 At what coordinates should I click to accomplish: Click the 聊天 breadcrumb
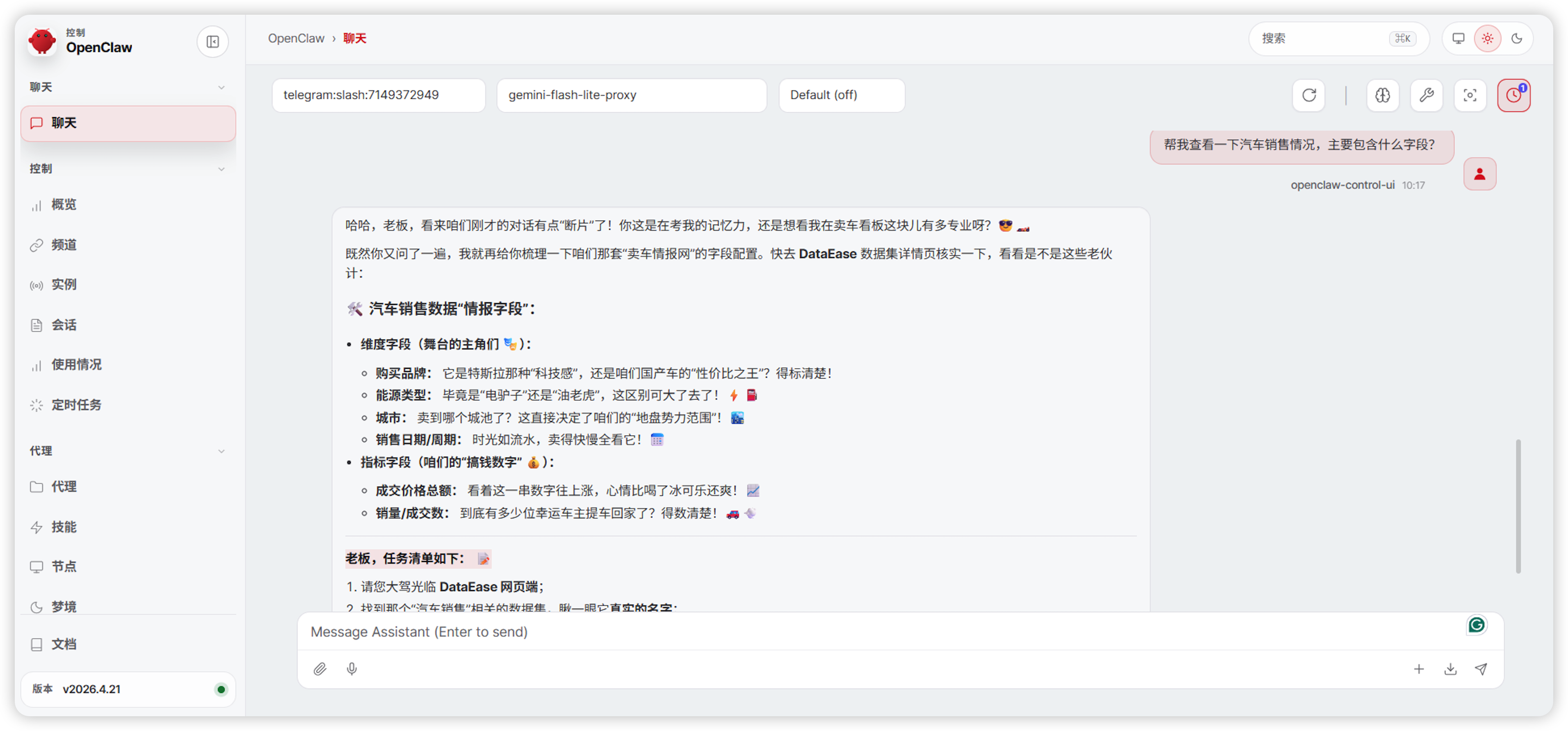point(355,39)
